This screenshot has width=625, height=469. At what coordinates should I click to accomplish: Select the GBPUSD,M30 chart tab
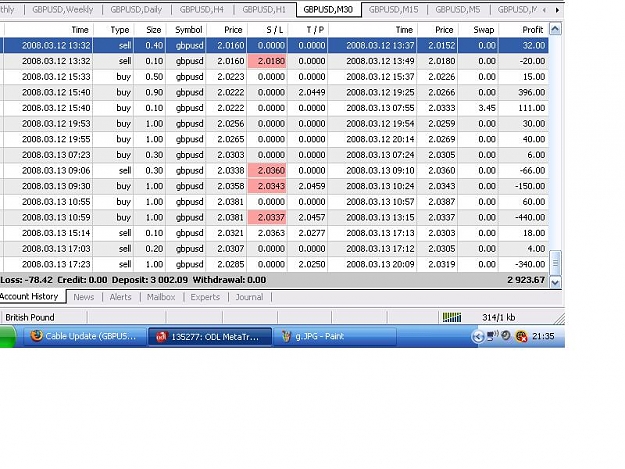[328, 10]
